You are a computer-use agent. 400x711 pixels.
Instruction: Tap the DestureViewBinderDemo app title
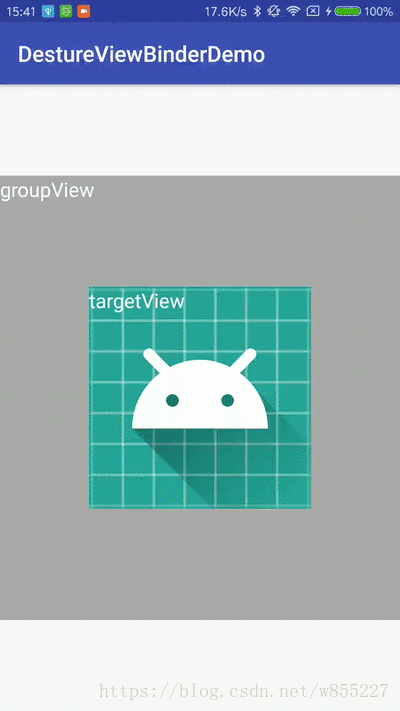pyautogui.click(x=141, y=55)
